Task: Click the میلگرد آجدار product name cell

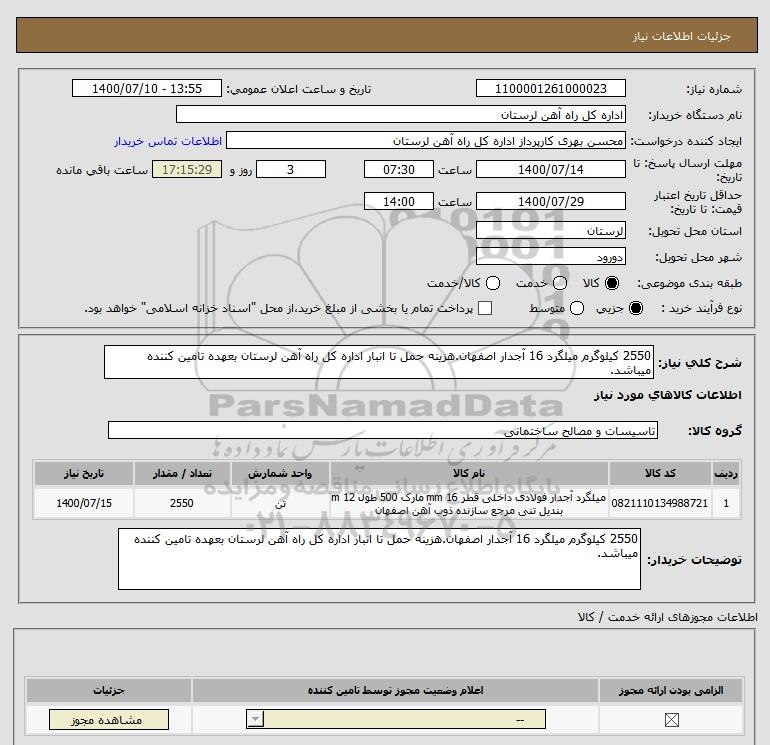Action: pos(469,503)
